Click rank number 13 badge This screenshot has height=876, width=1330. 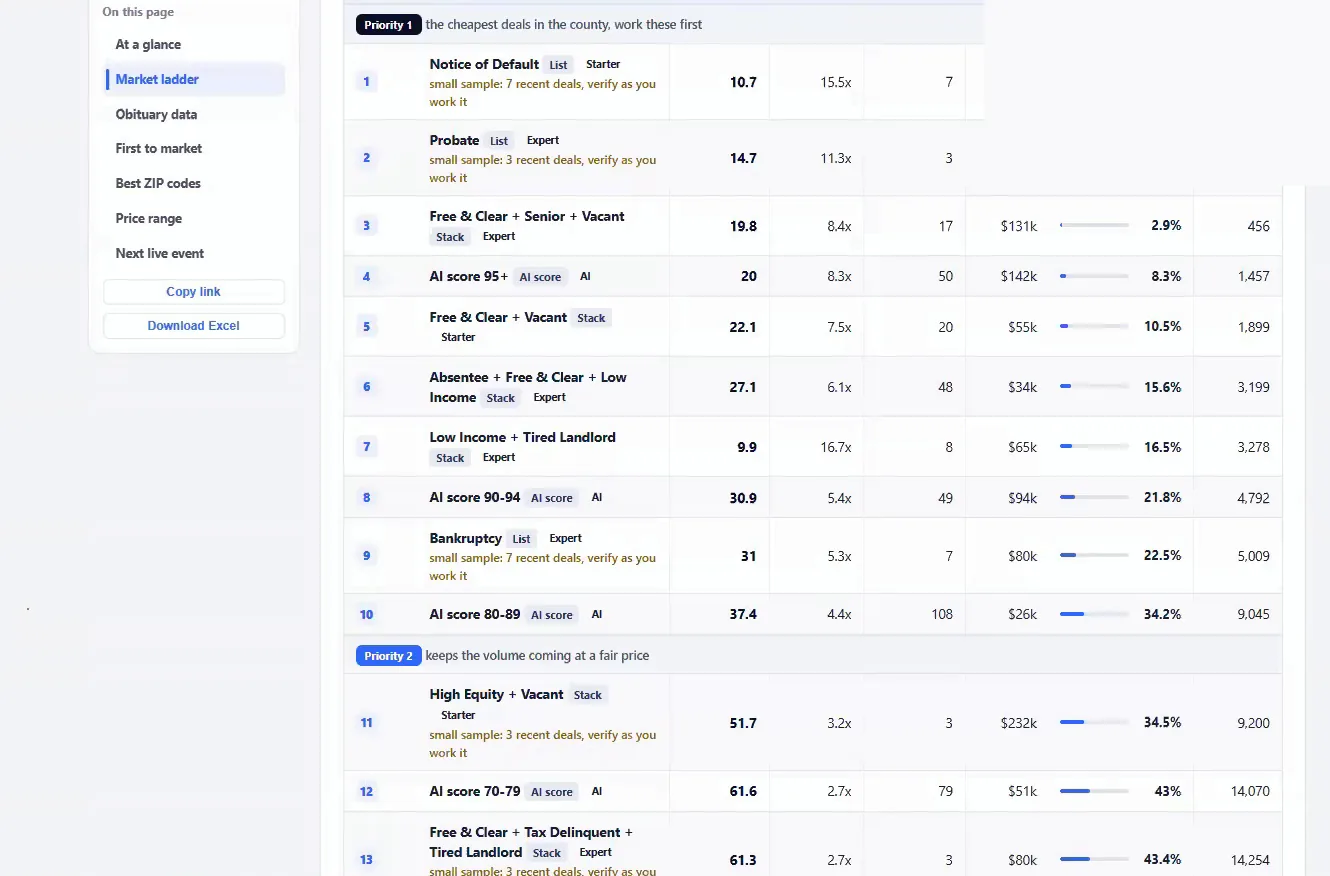[x=366, y=859]
